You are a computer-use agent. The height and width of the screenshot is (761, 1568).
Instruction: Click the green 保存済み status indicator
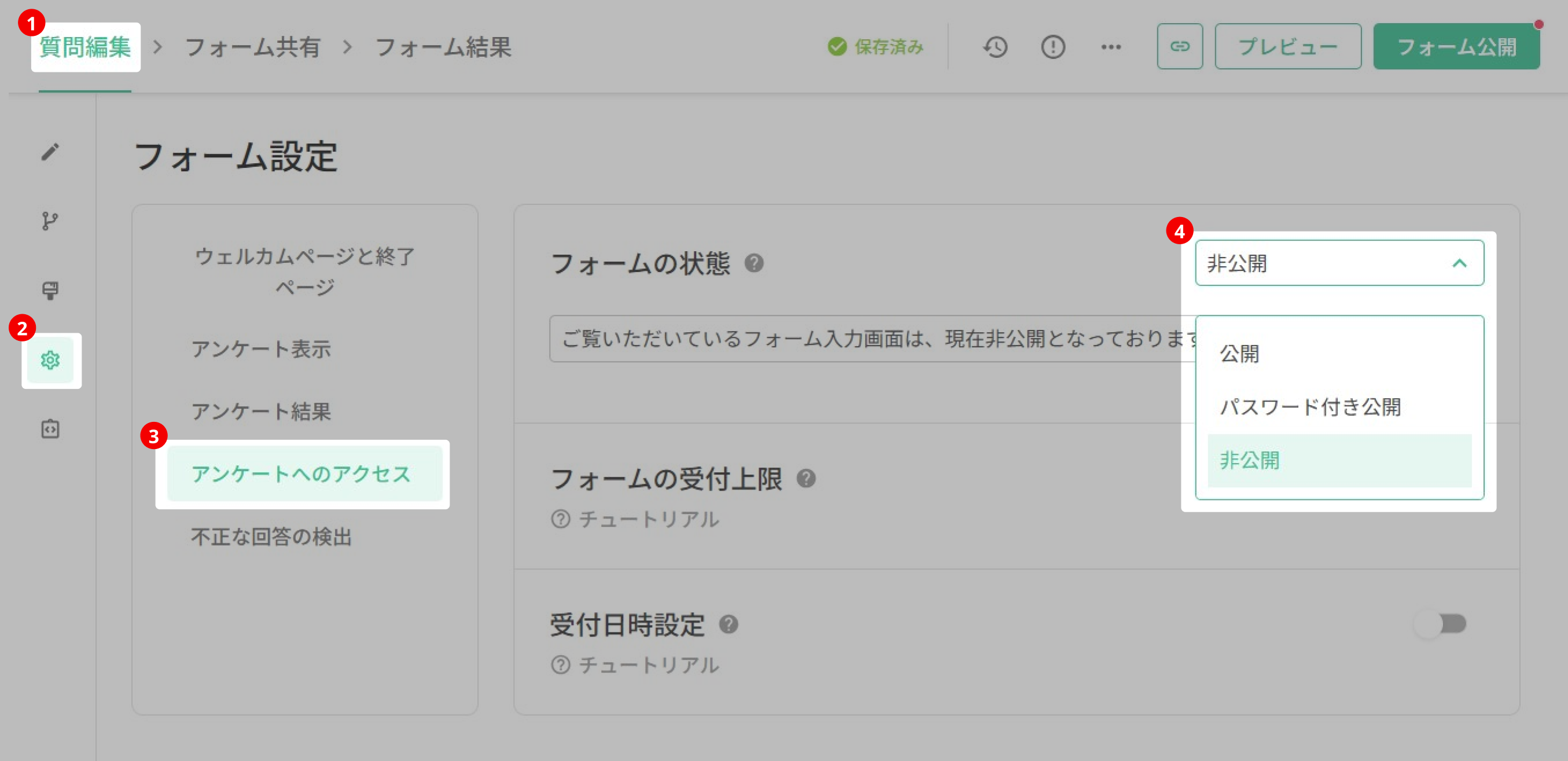pos(876,47)
